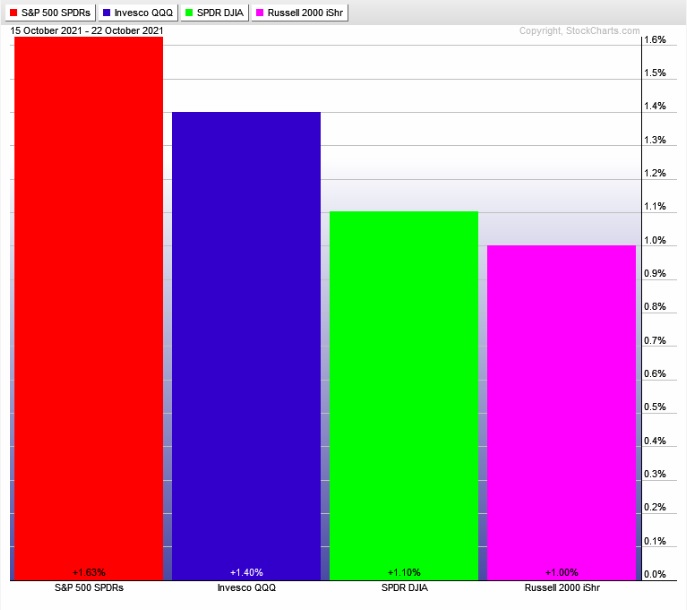Click the blue Invesco QQQ legend swatch
This screenshot has height=610, width=687.
click(106, 13)
